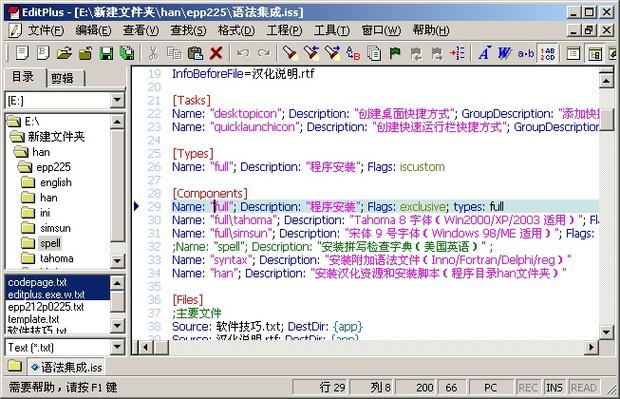Select the ini folder
This screenshot has width=620, height=399.
(x=45, y=213)
